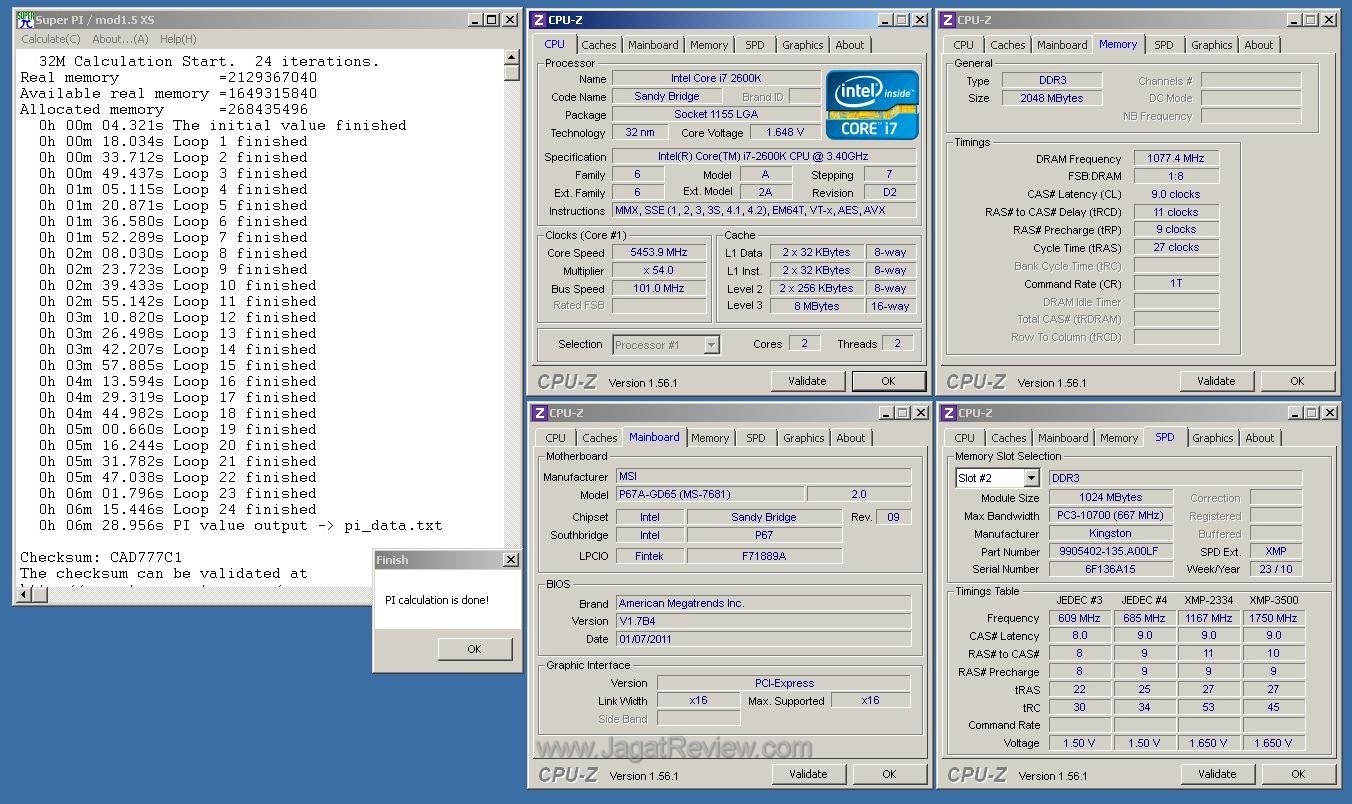Click OK in the Mainboard-tab CPU-Z window
This screenshot has width=1352, height=804.
(x=889, y=774)
